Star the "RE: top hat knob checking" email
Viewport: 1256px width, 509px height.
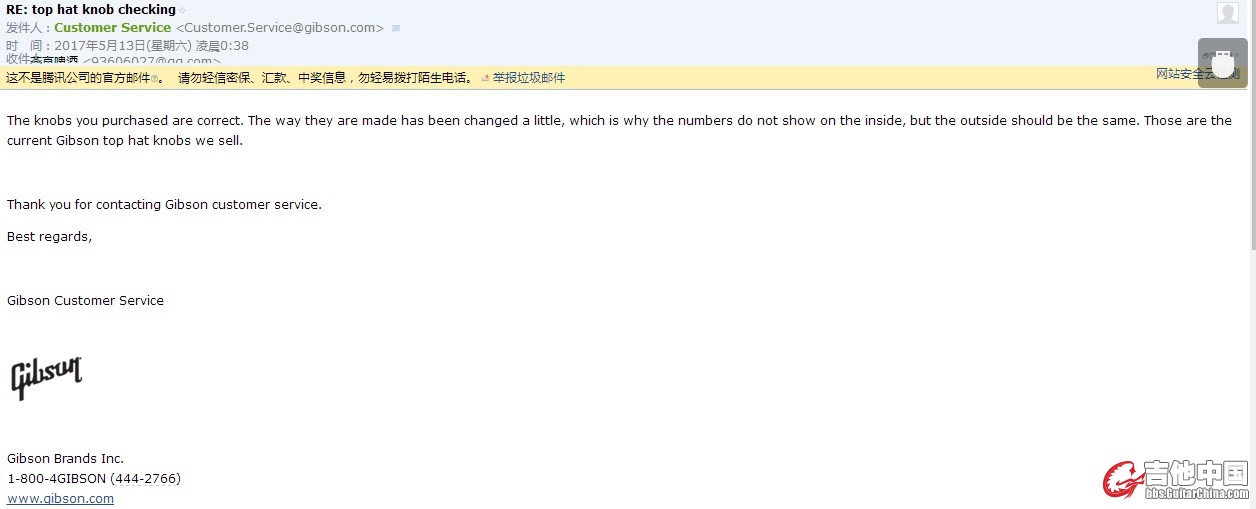[182, 10]
